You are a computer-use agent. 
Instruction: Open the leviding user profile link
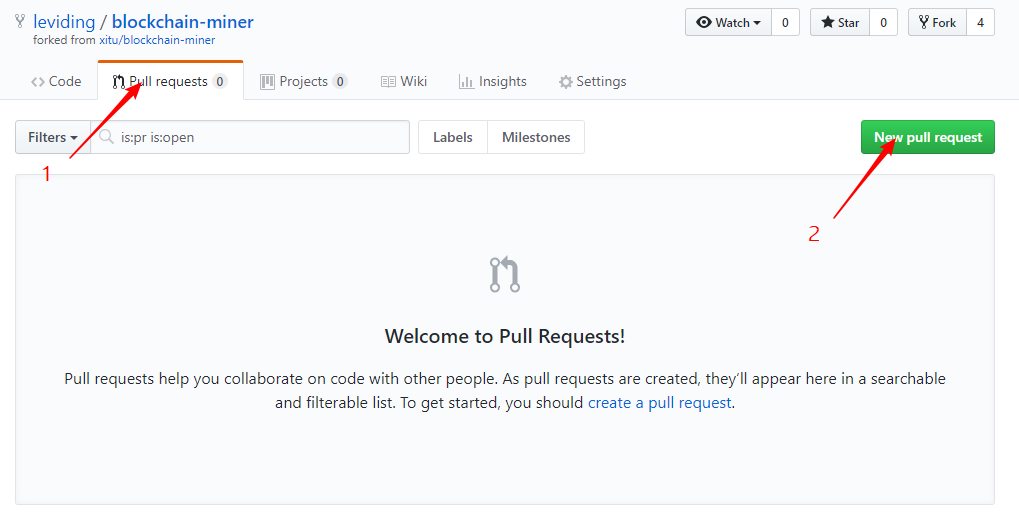click(64, 21)
